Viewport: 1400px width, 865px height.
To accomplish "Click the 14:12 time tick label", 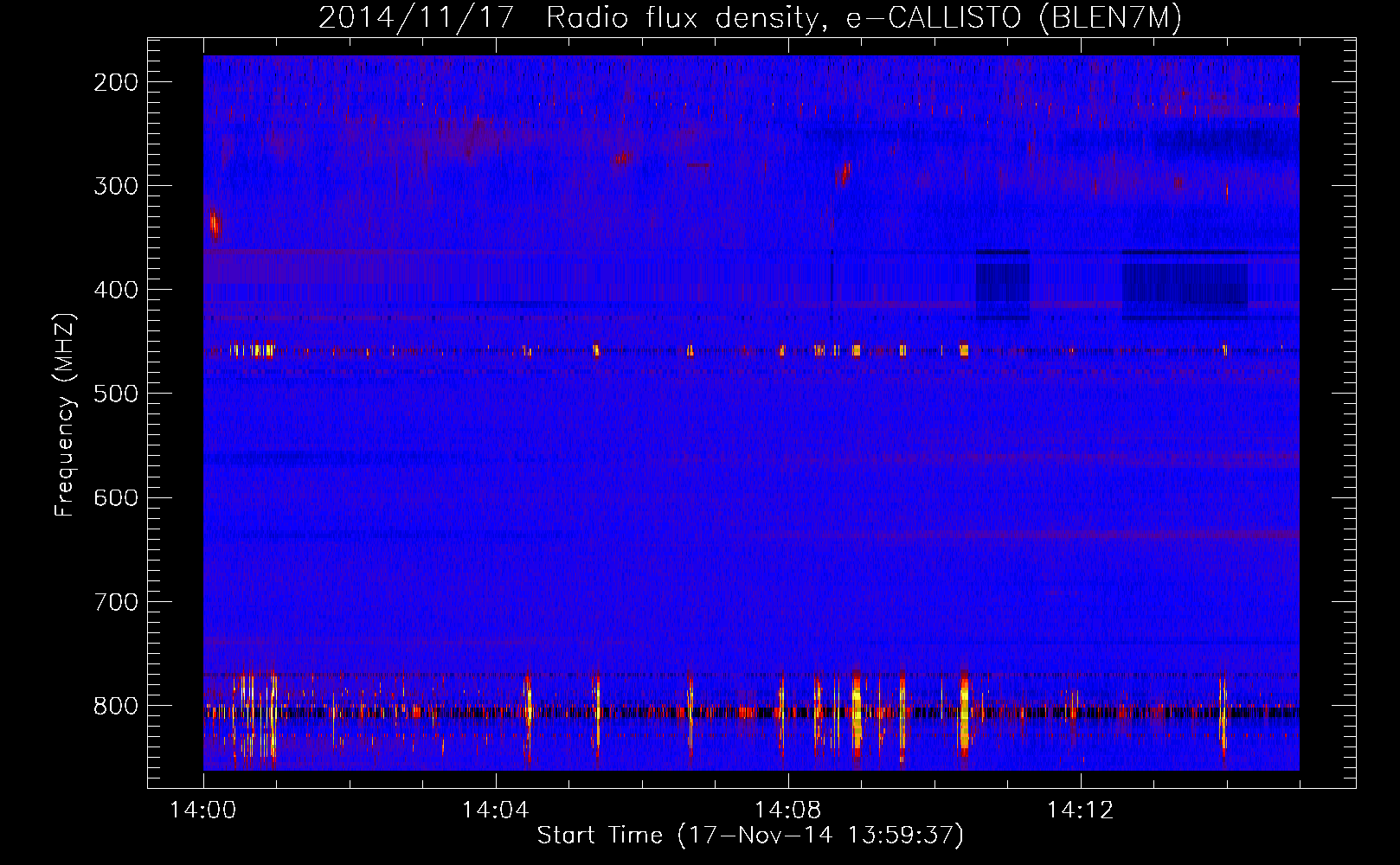I will coord(1081,810).
